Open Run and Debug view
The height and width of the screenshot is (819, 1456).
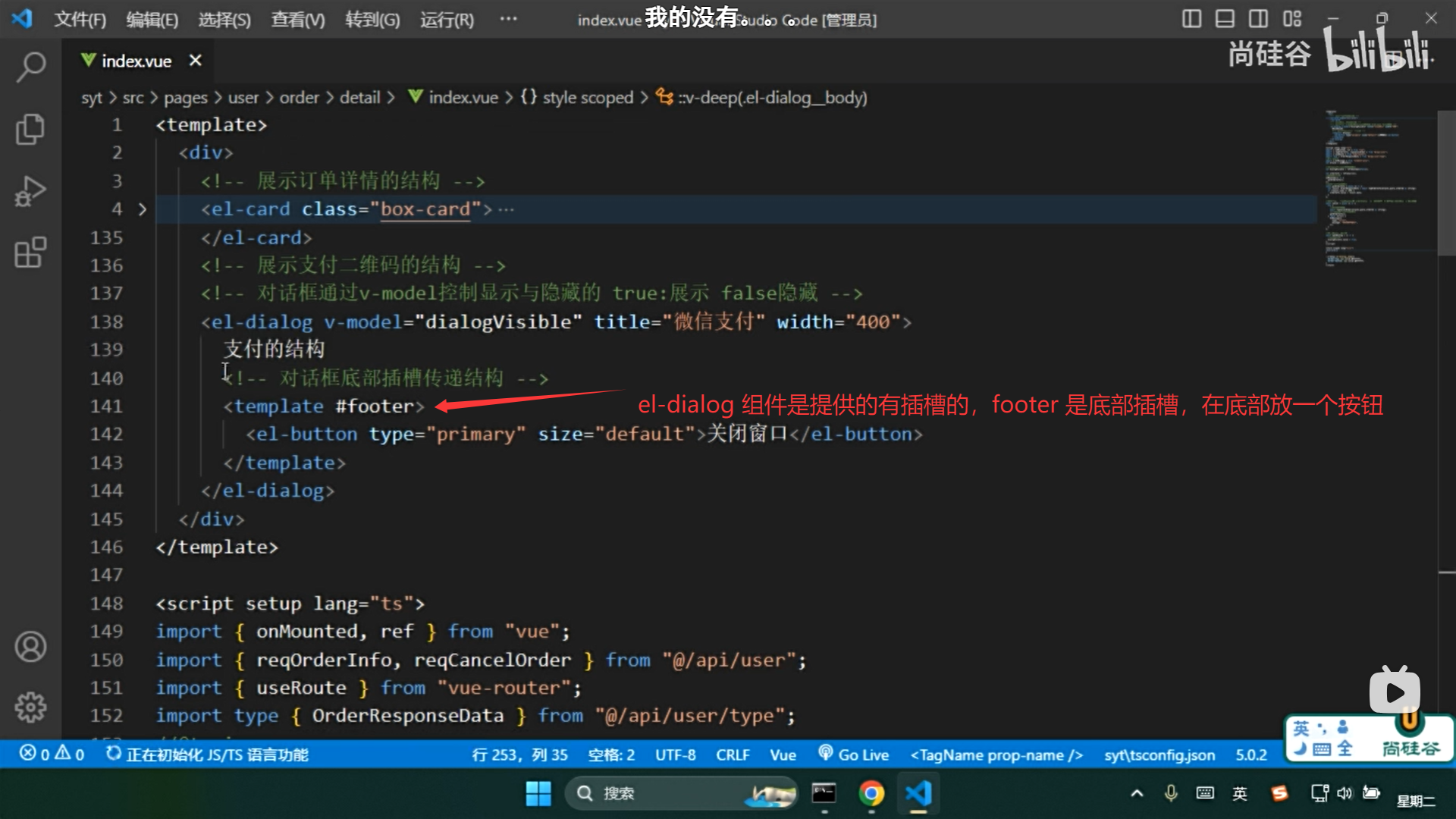coord(30,191)
